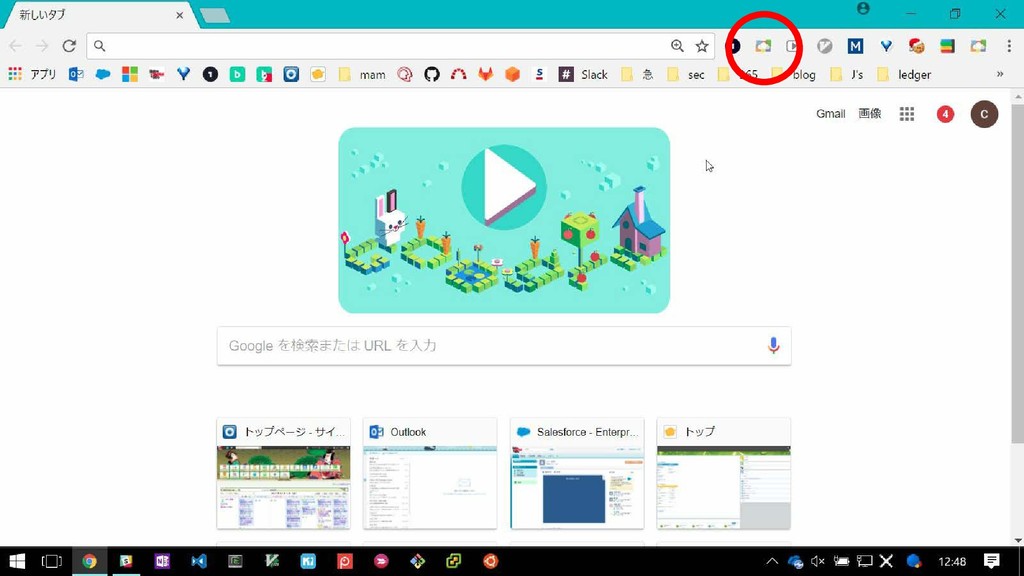Open the battery status tray icon
The height and width of the screenshot is (576, 1024).
tap(842, 561)
